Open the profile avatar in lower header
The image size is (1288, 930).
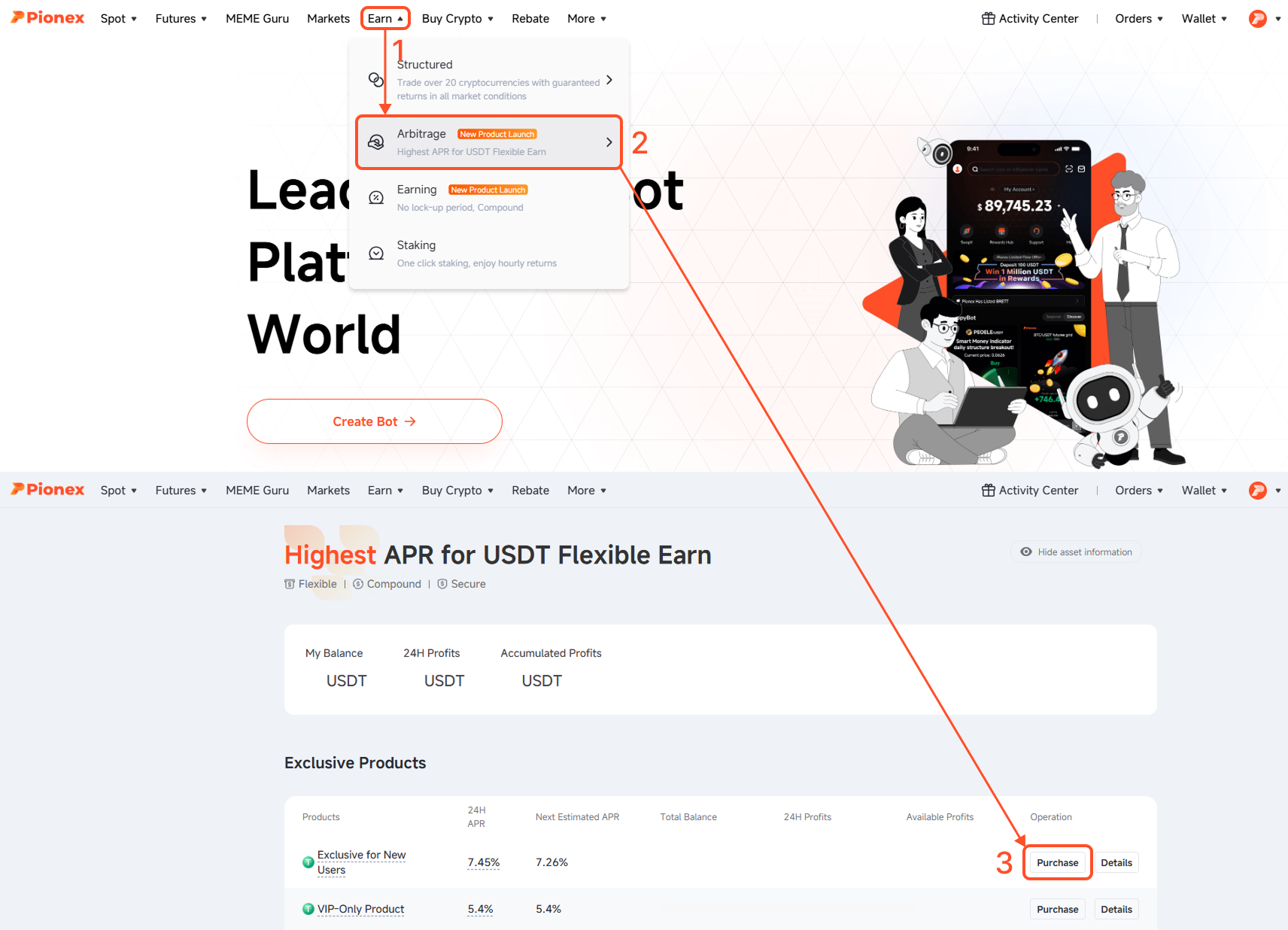point(1257,491)
